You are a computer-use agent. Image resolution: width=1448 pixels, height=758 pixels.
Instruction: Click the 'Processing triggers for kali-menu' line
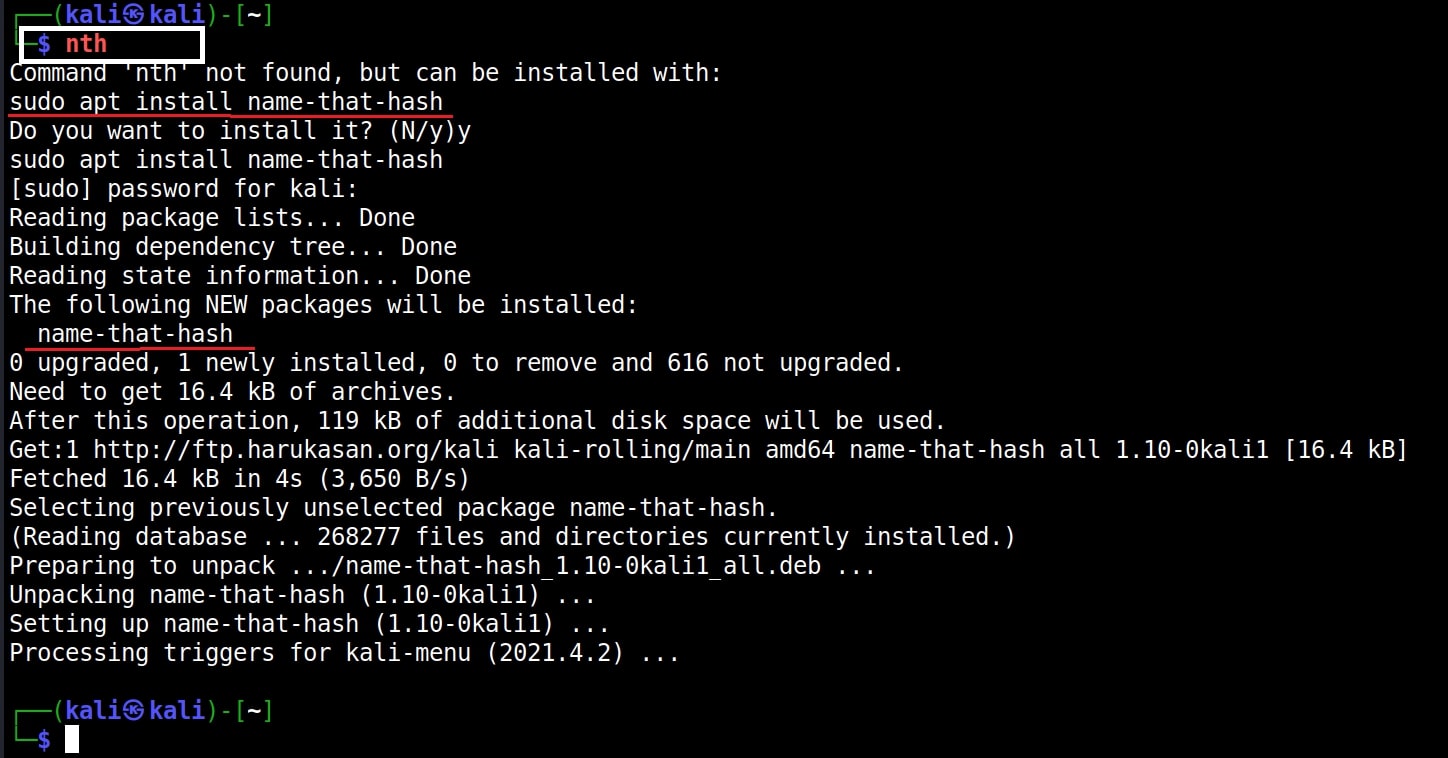[345, 653]
